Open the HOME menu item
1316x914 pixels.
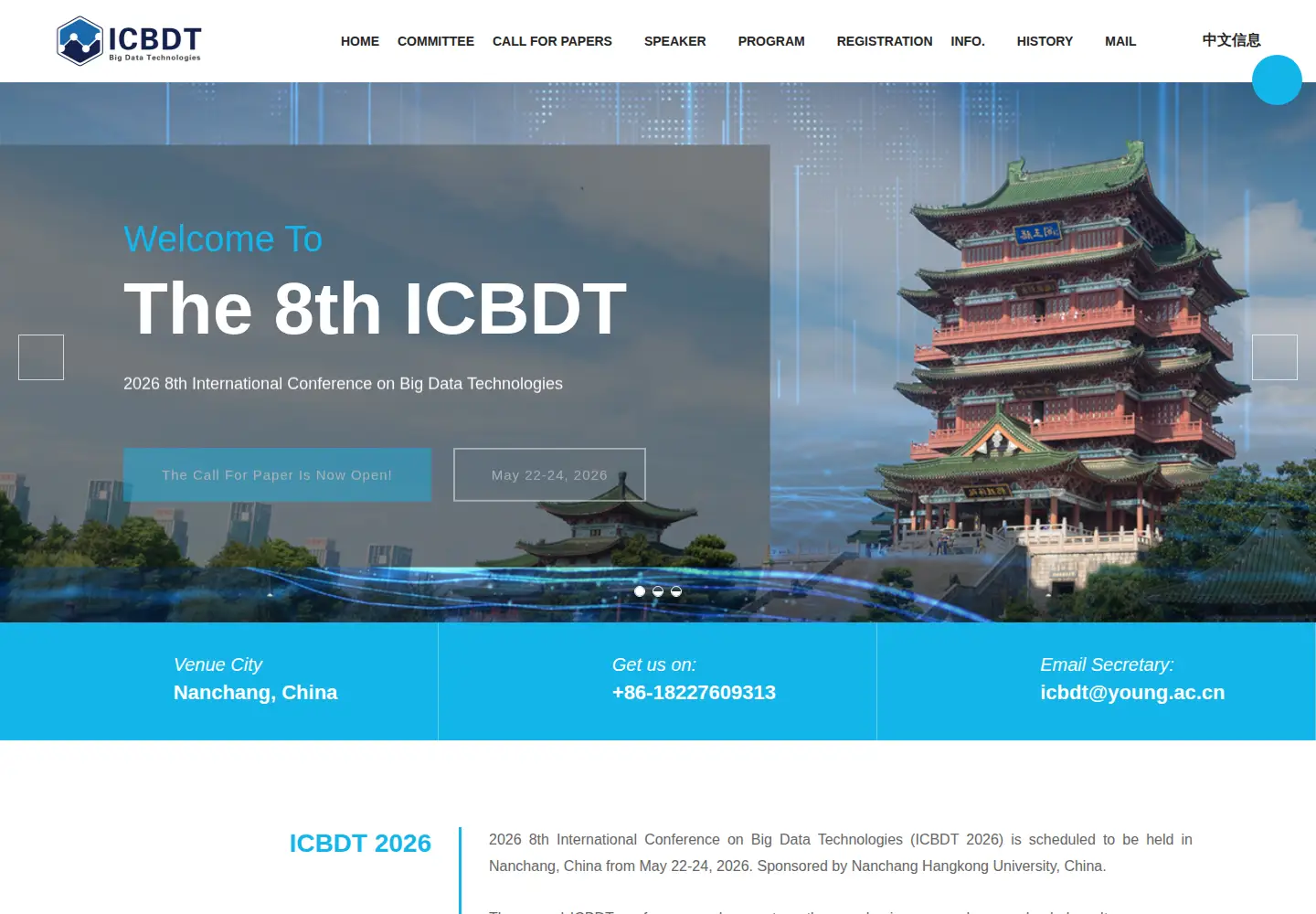click(360, 41)
